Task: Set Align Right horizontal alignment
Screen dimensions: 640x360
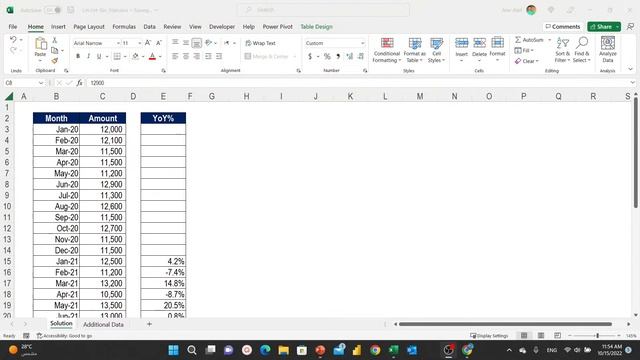Action: coord(197,56)
